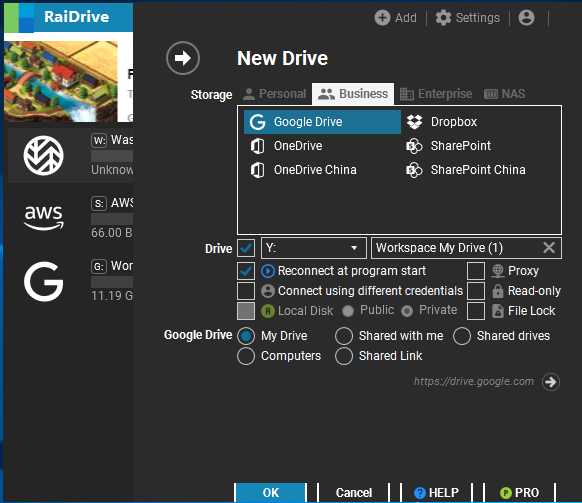Open the Y: drive letter dropdown
Image resolution: width=582 pixels, height=503 pixels.
point(314,248)
